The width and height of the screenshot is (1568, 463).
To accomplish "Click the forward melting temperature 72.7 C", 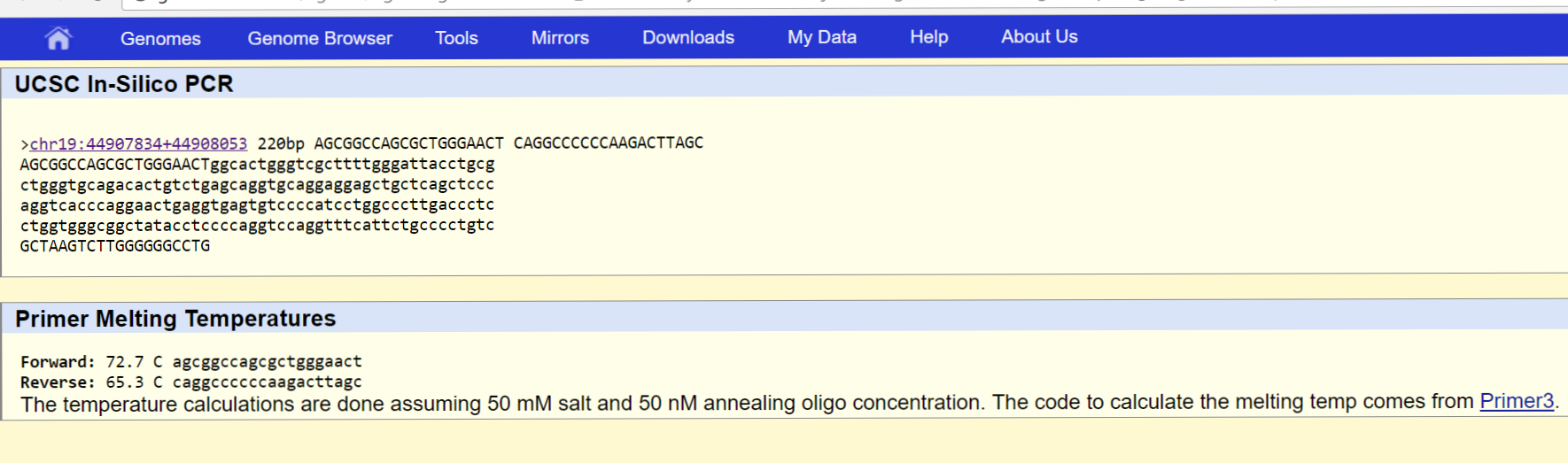I will click(134, 362).
